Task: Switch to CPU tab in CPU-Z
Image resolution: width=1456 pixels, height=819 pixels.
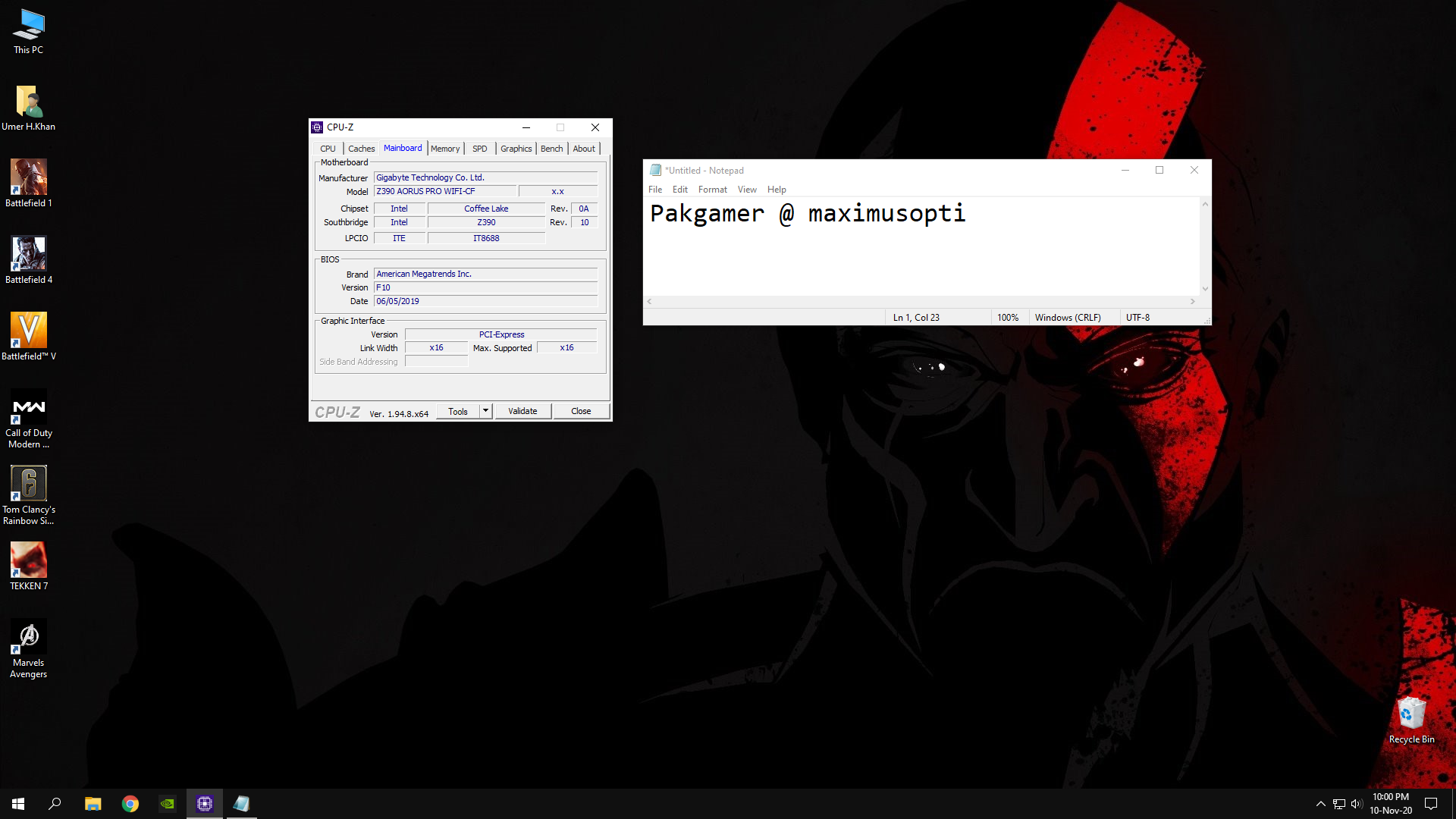Action: point(328,149)
